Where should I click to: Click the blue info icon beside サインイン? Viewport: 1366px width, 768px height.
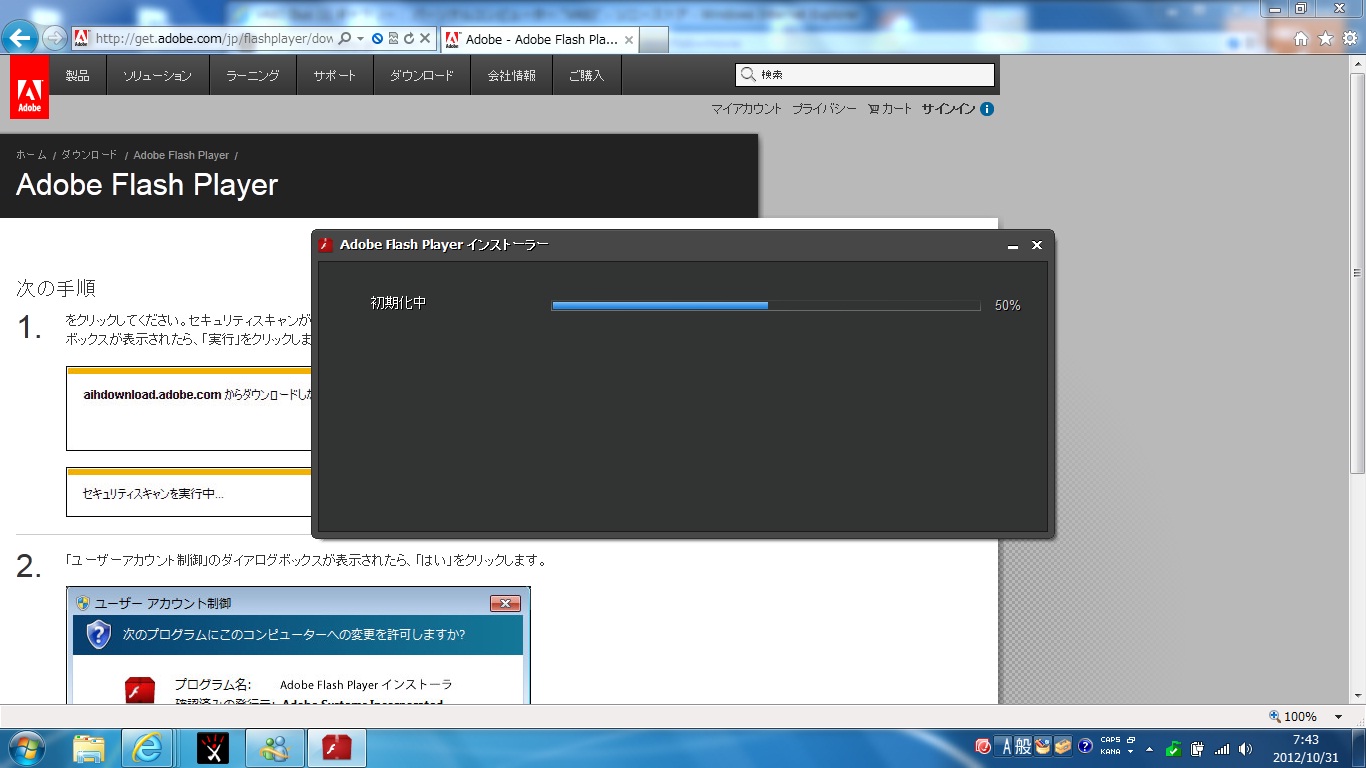(987, 109)
